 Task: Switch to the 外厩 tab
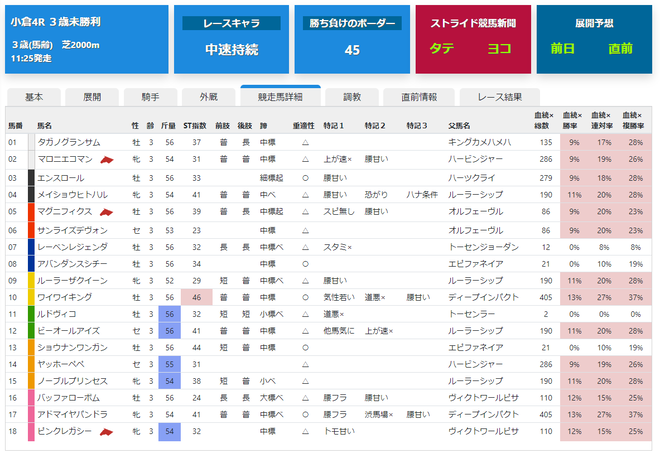click(209, 97)
